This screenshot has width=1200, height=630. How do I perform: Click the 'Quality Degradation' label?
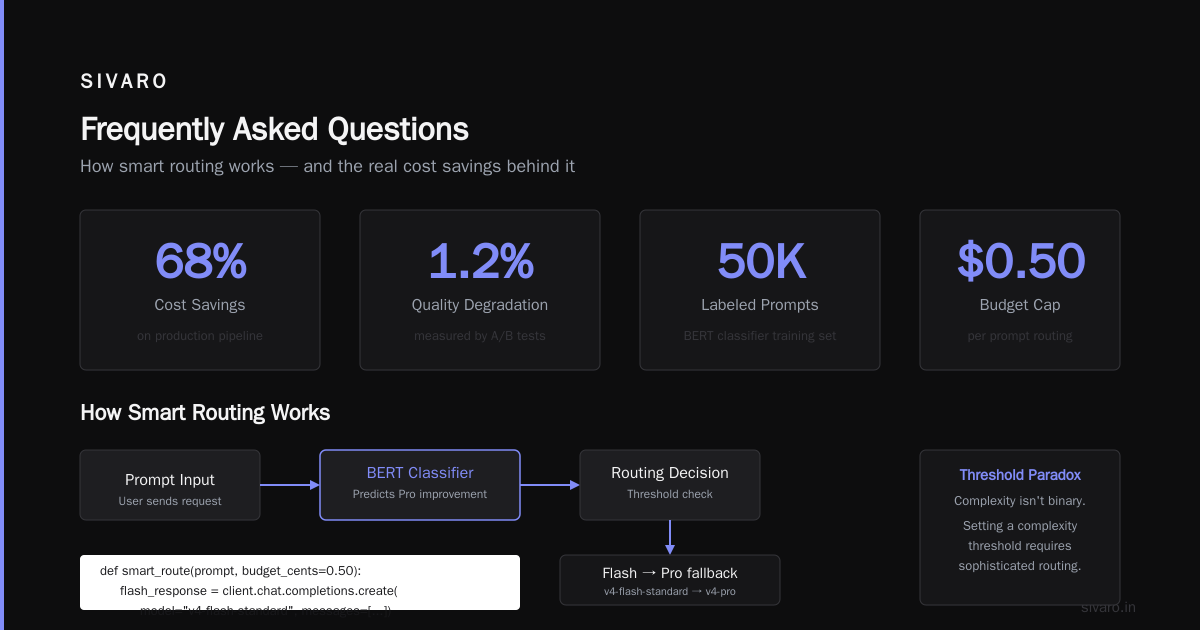click(480, 305)
